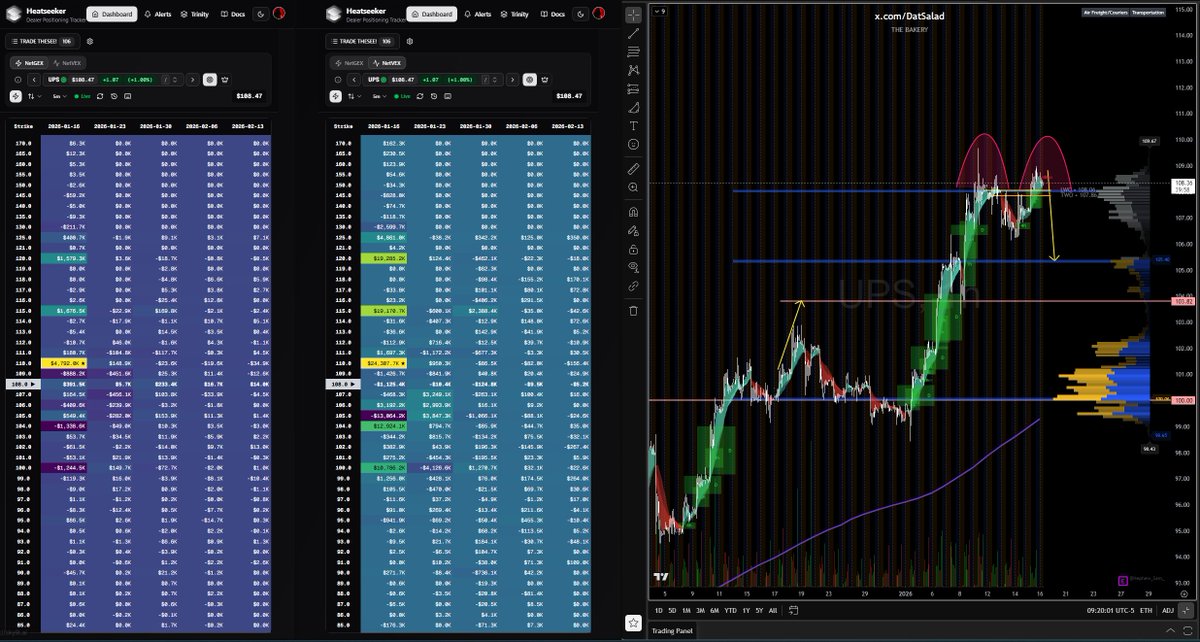The width and height of the screenshot is (1200, 642).
Task: Switch to the NetGEX tab in NetVEX dashboard
Action: click(347, 63)
